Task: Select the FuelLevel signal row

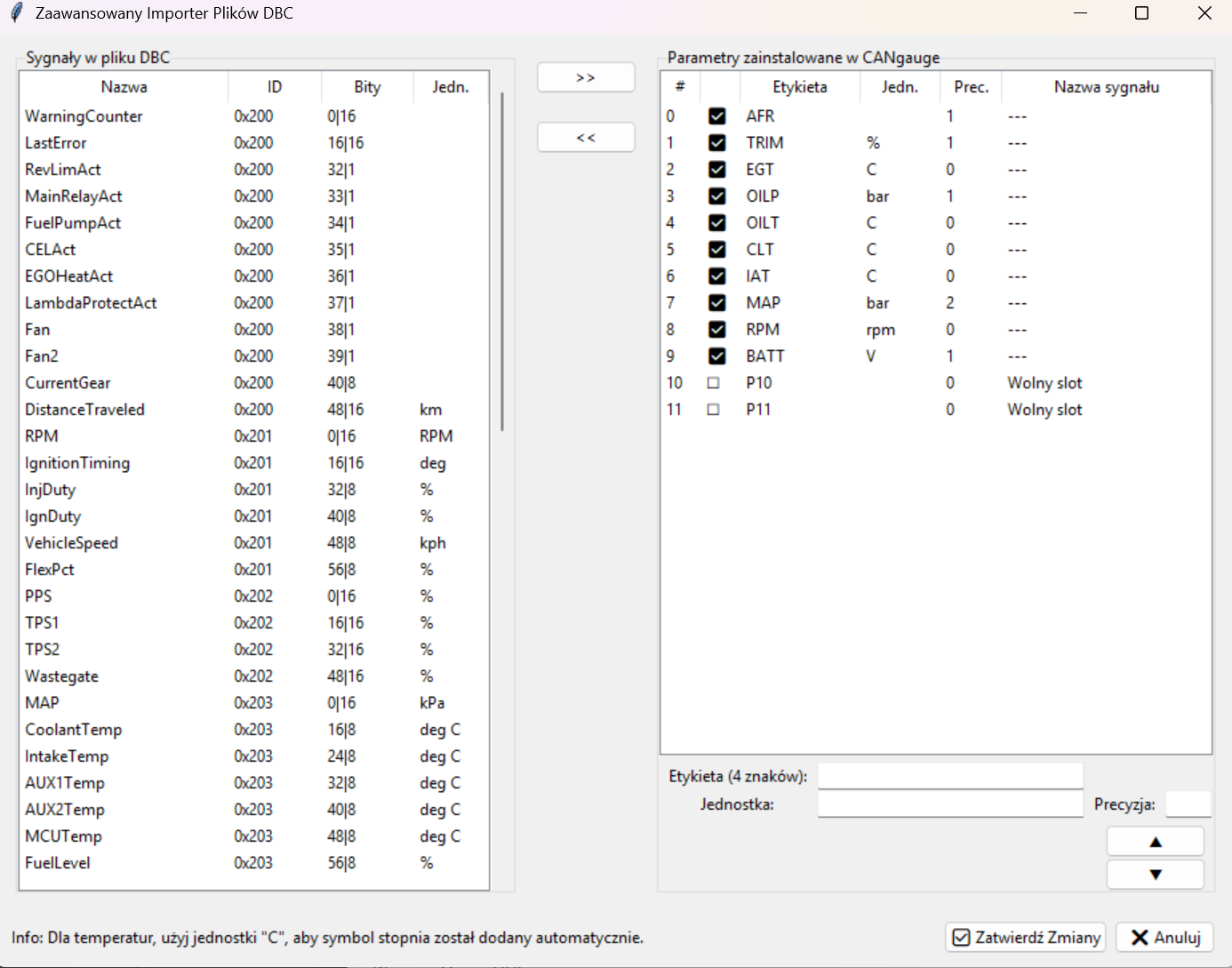Action: coord(254,863)
